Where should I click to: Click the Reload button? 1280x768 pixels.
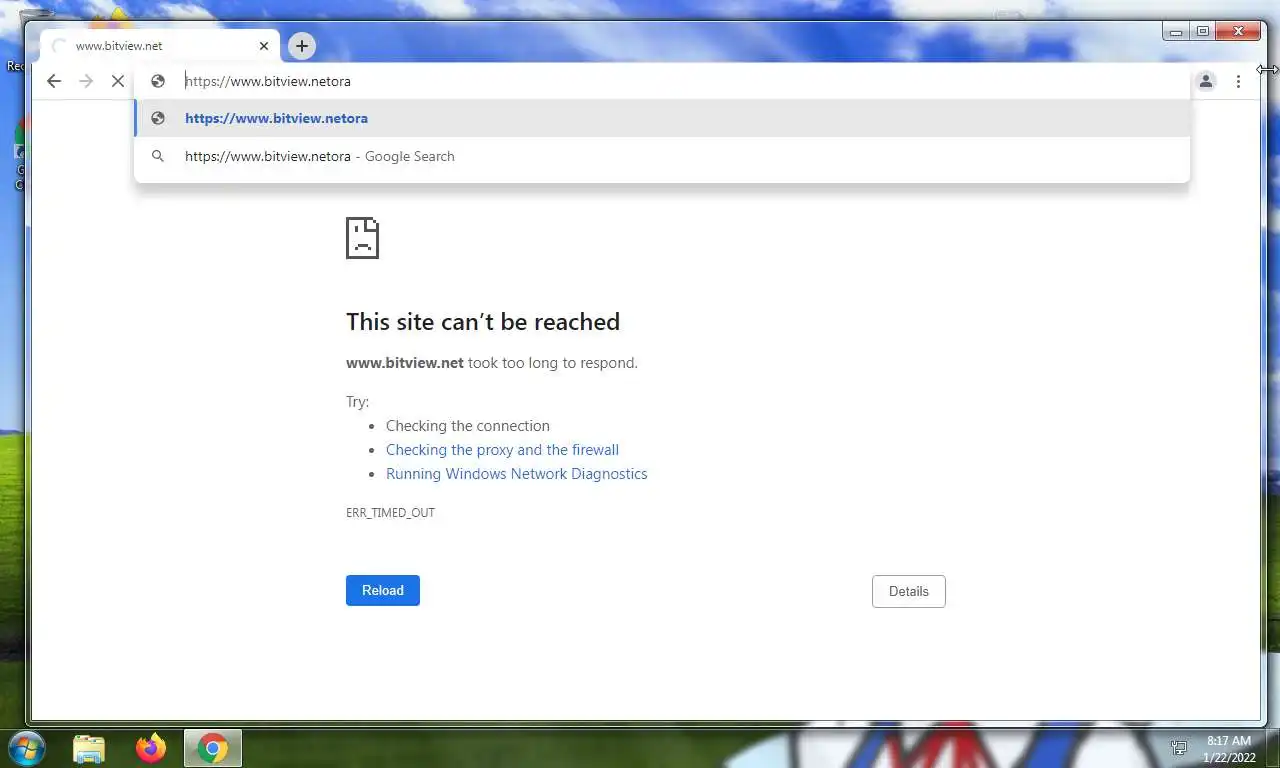[383, 590]
